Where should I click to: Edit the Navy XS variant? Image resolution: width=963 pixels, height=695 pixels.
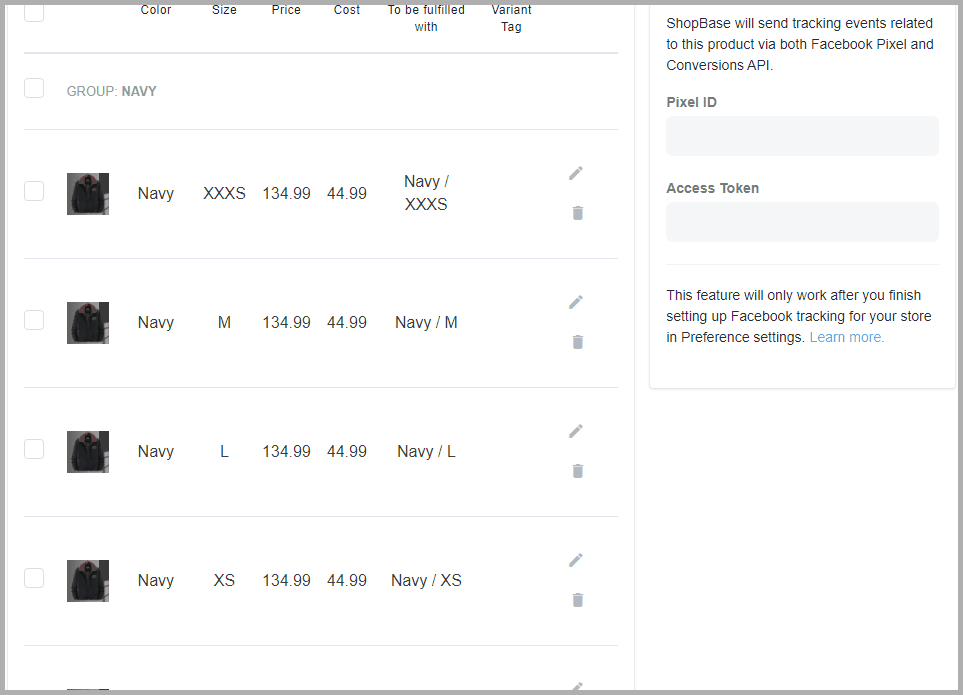click(575, 560)
